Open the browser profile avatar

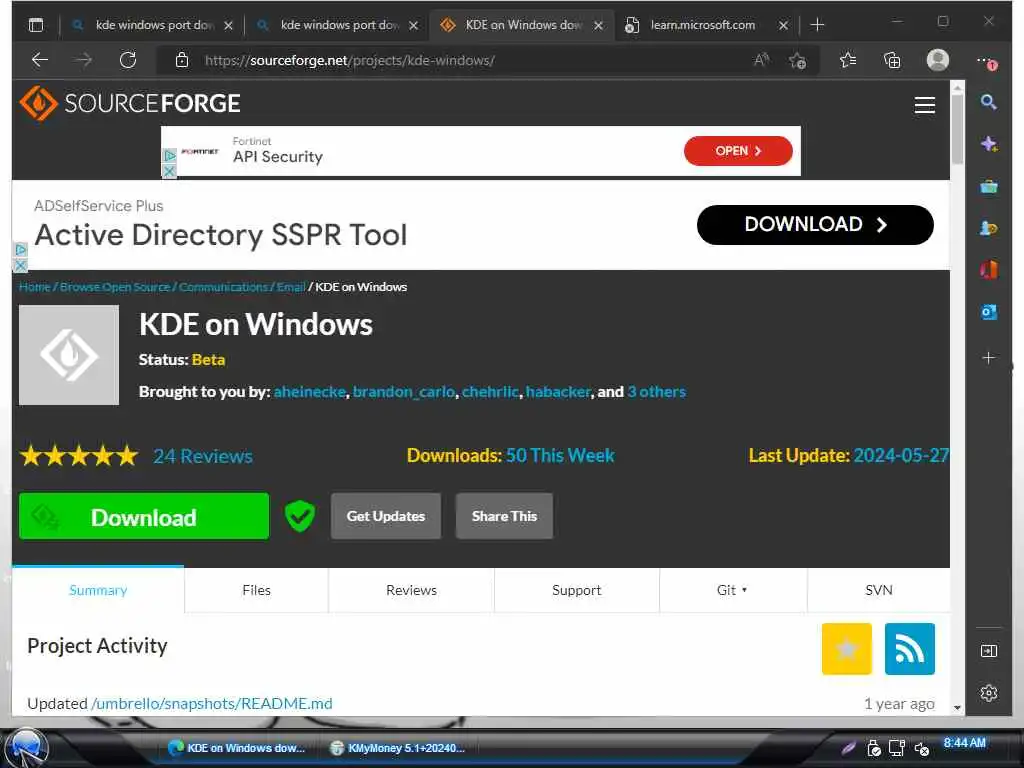coord(938,60)
